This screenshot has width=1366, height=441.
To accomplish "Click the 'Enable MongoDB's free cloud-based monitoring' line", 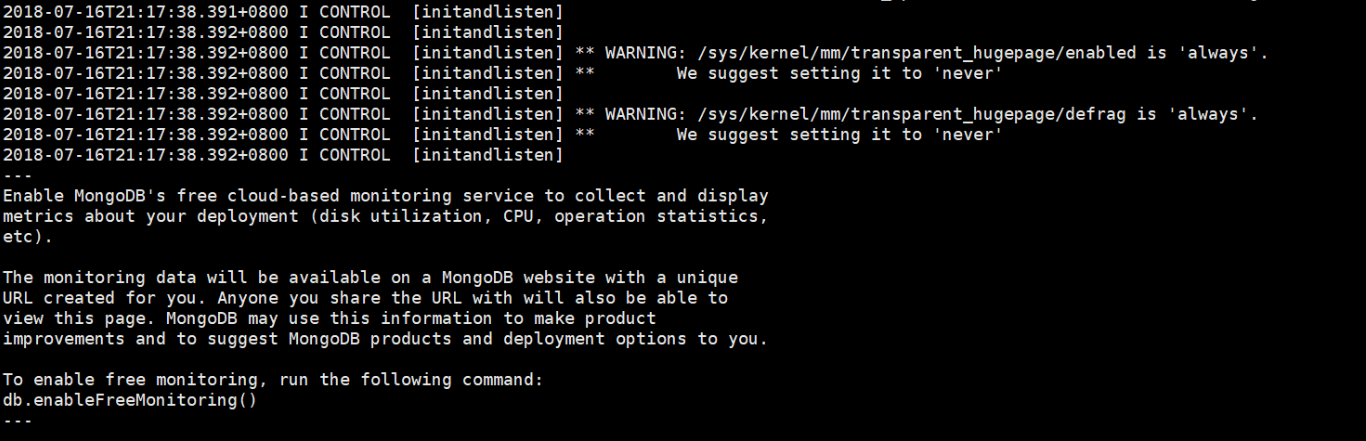I will pyautogui.click(x=385, y=196).
